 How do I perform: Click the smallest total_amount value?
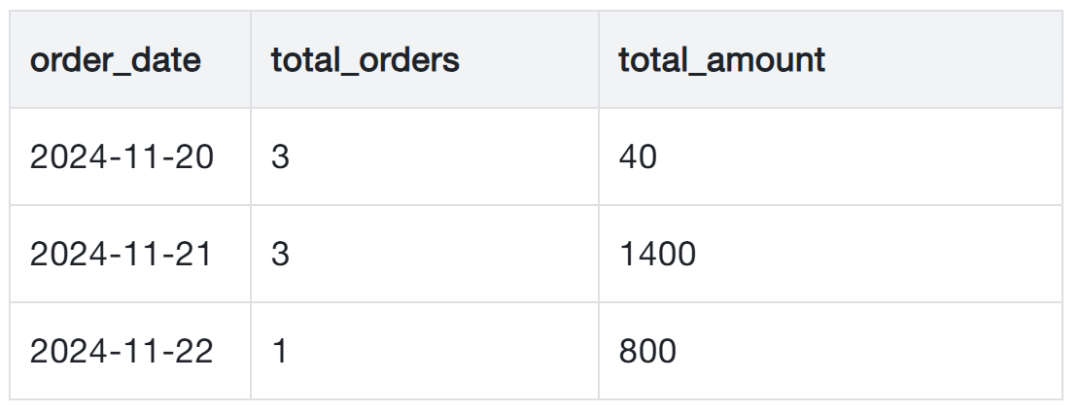(637, 158)
